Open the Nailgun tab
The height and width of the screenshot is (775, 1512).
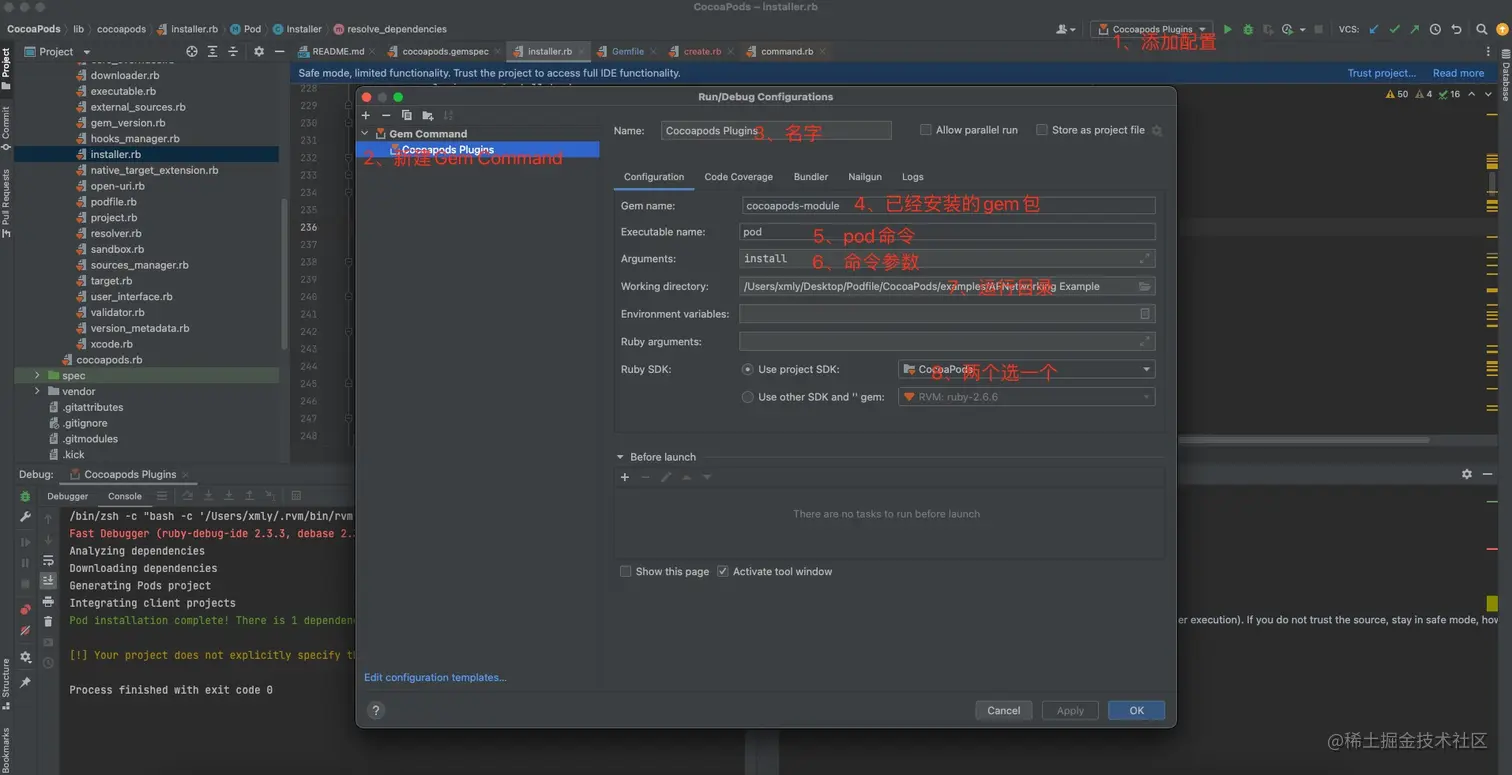(865, 177)
